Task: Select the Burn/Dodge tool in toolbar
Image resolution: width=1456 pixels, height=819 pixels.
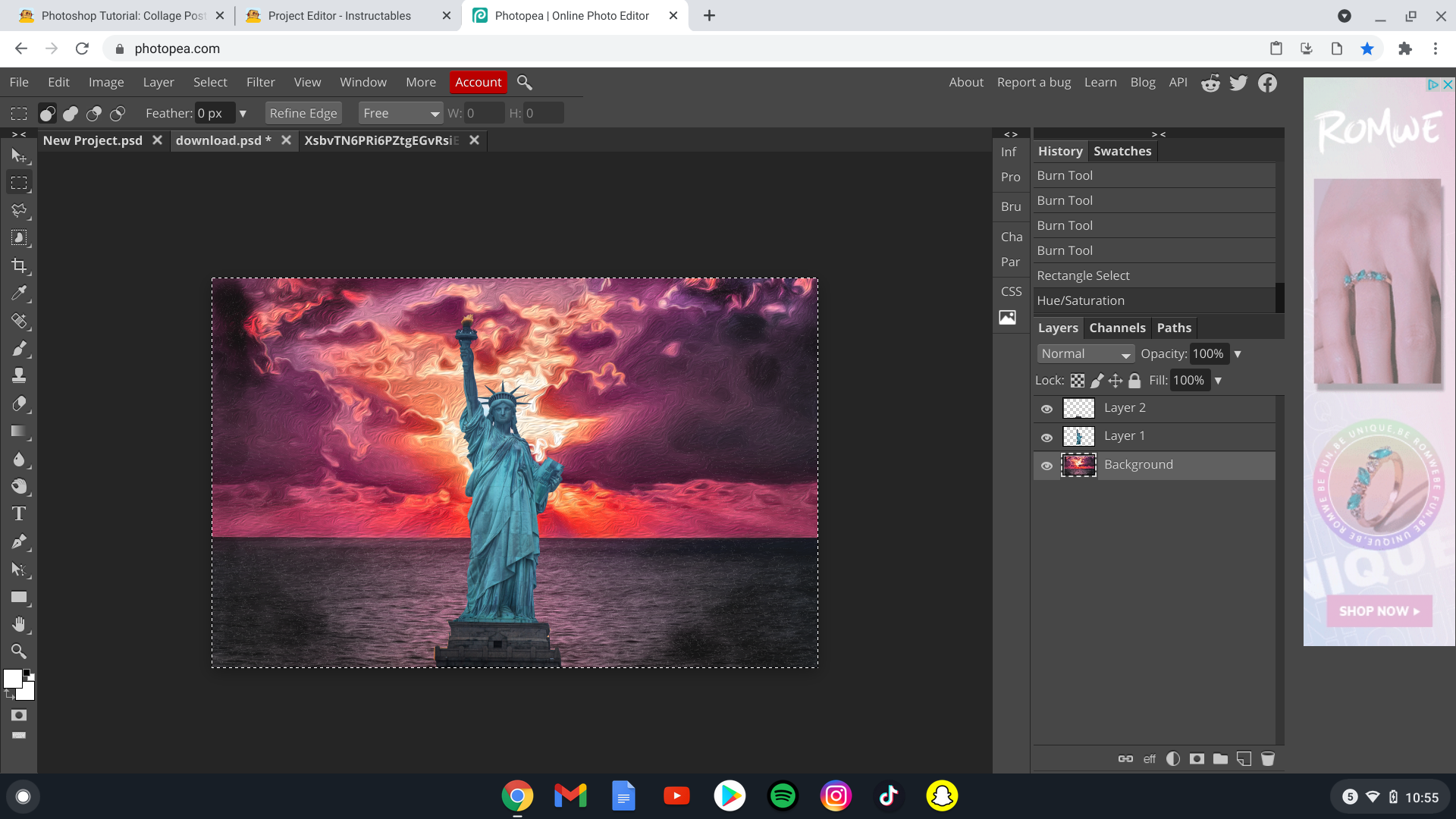Action: pos(19,486)
